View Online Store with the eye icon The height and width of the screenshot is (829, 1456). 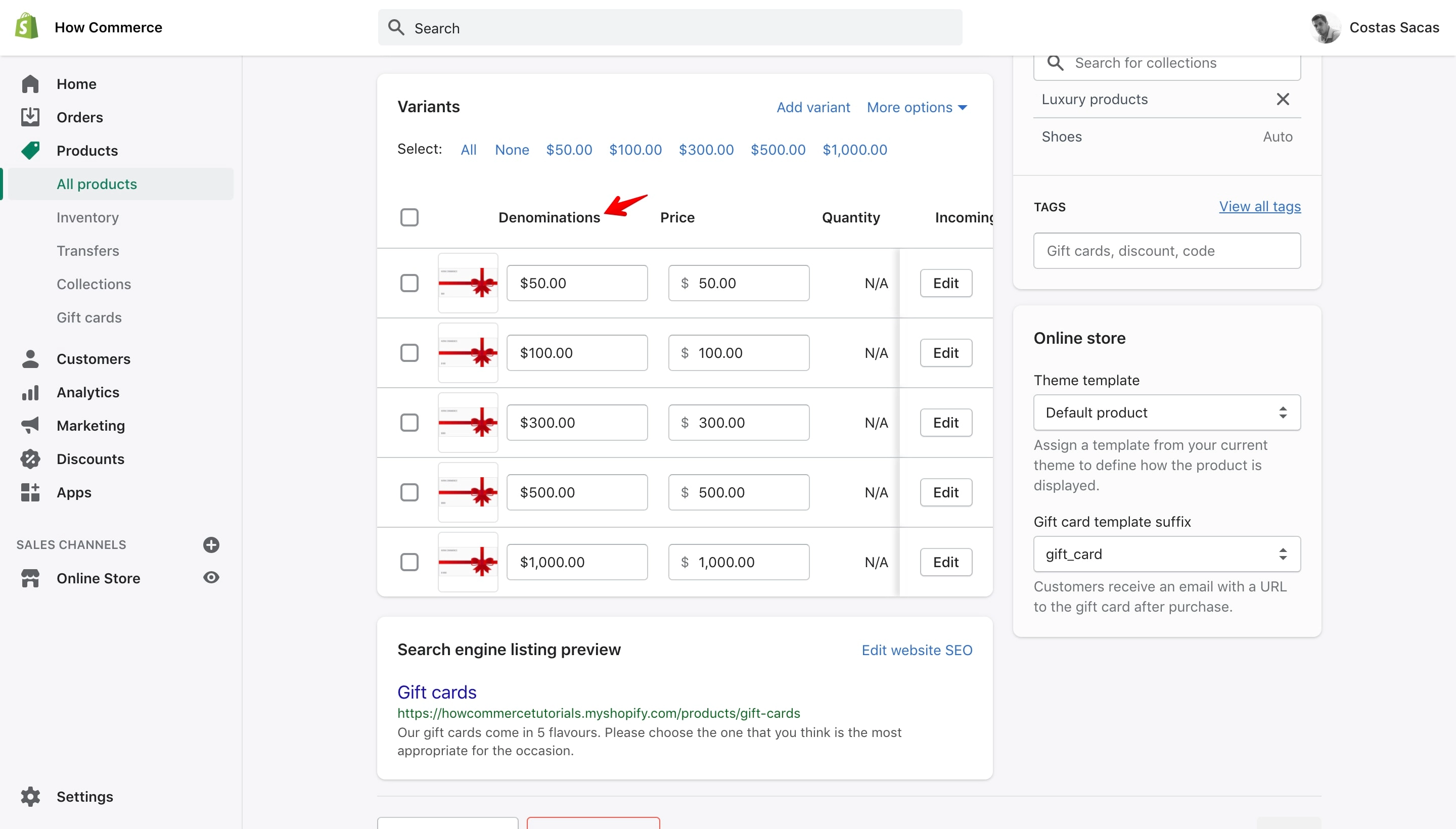(211, 577)
